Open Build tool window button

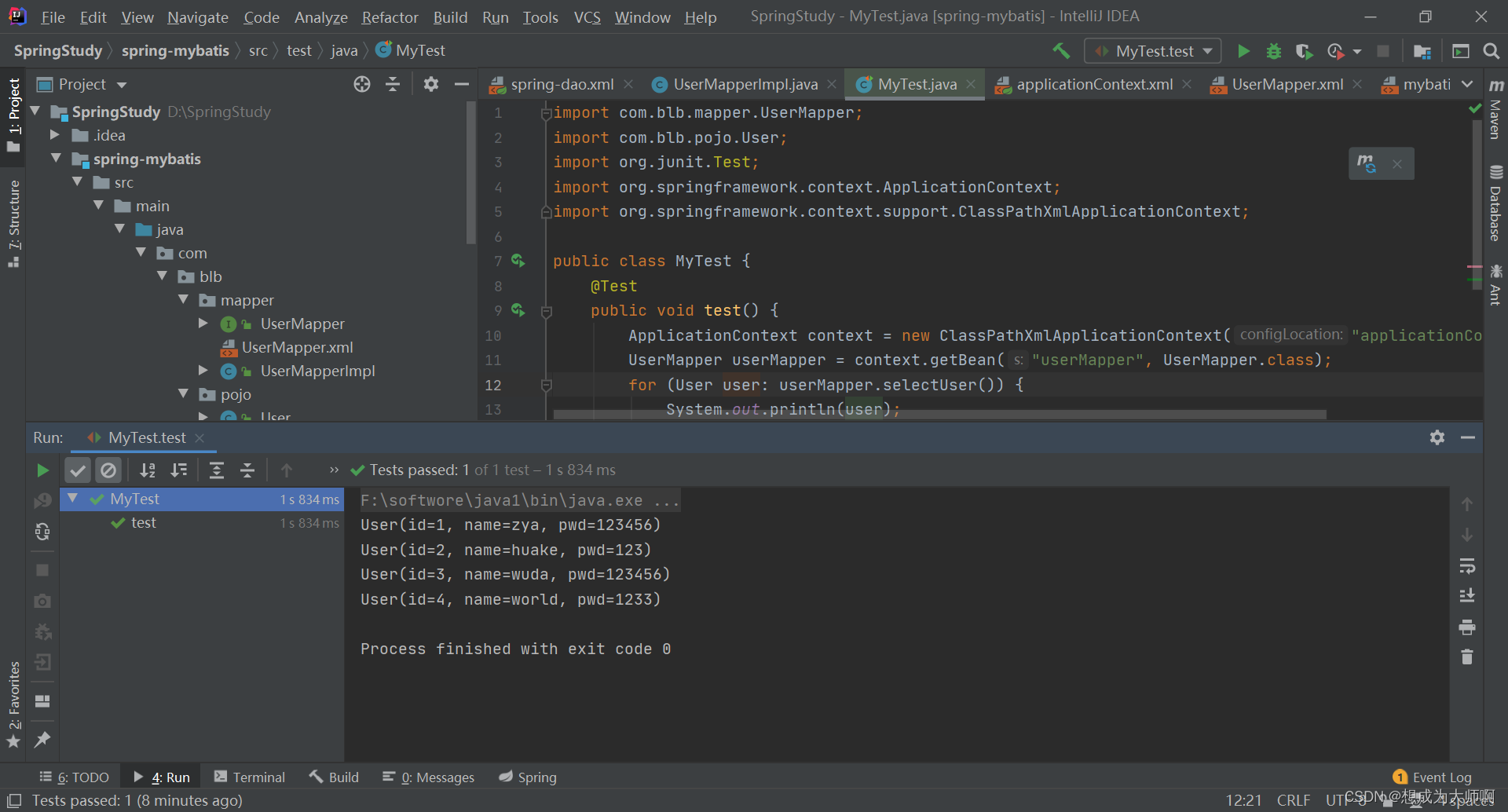point(335,777)
